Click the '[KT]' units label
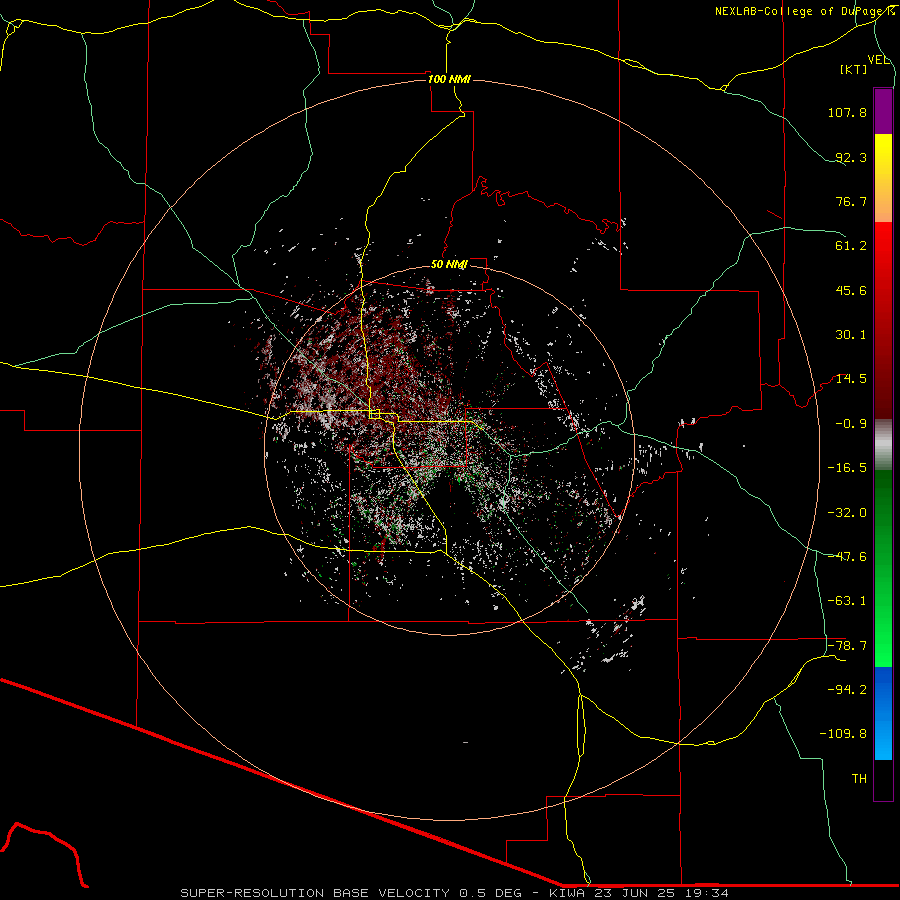Image resolution: width=900 pixels, height=900 pixels. point(854,69)
